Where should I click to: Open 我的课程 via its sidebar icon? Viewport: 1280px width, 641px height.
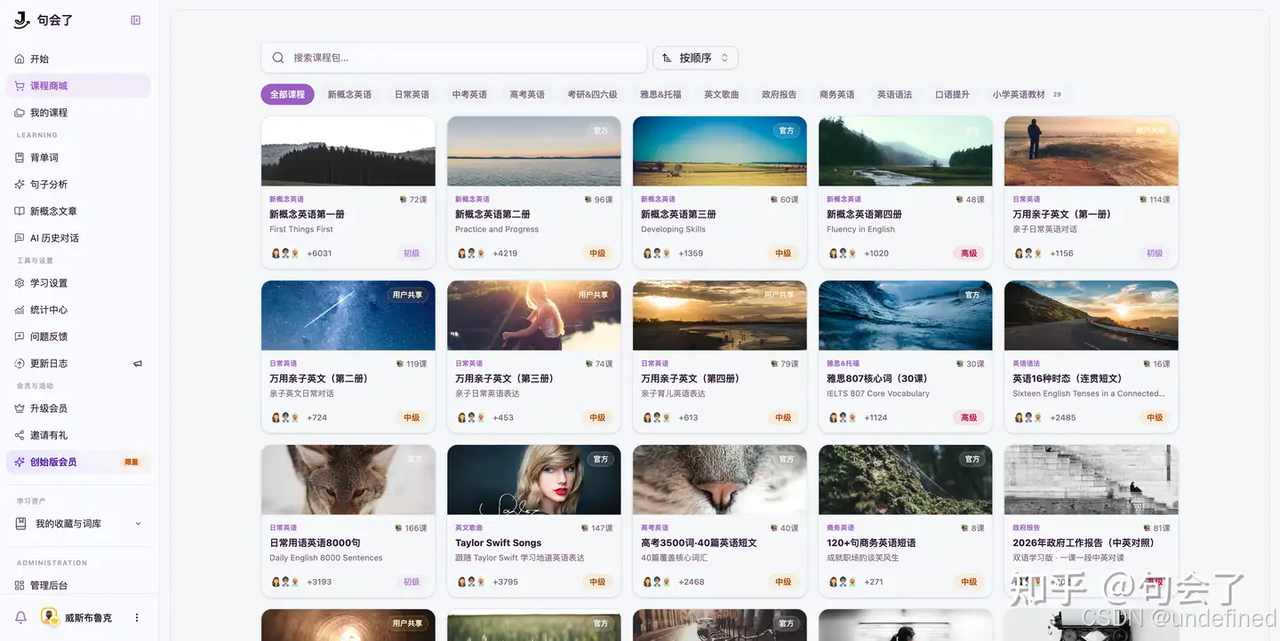tap(20, 113)
